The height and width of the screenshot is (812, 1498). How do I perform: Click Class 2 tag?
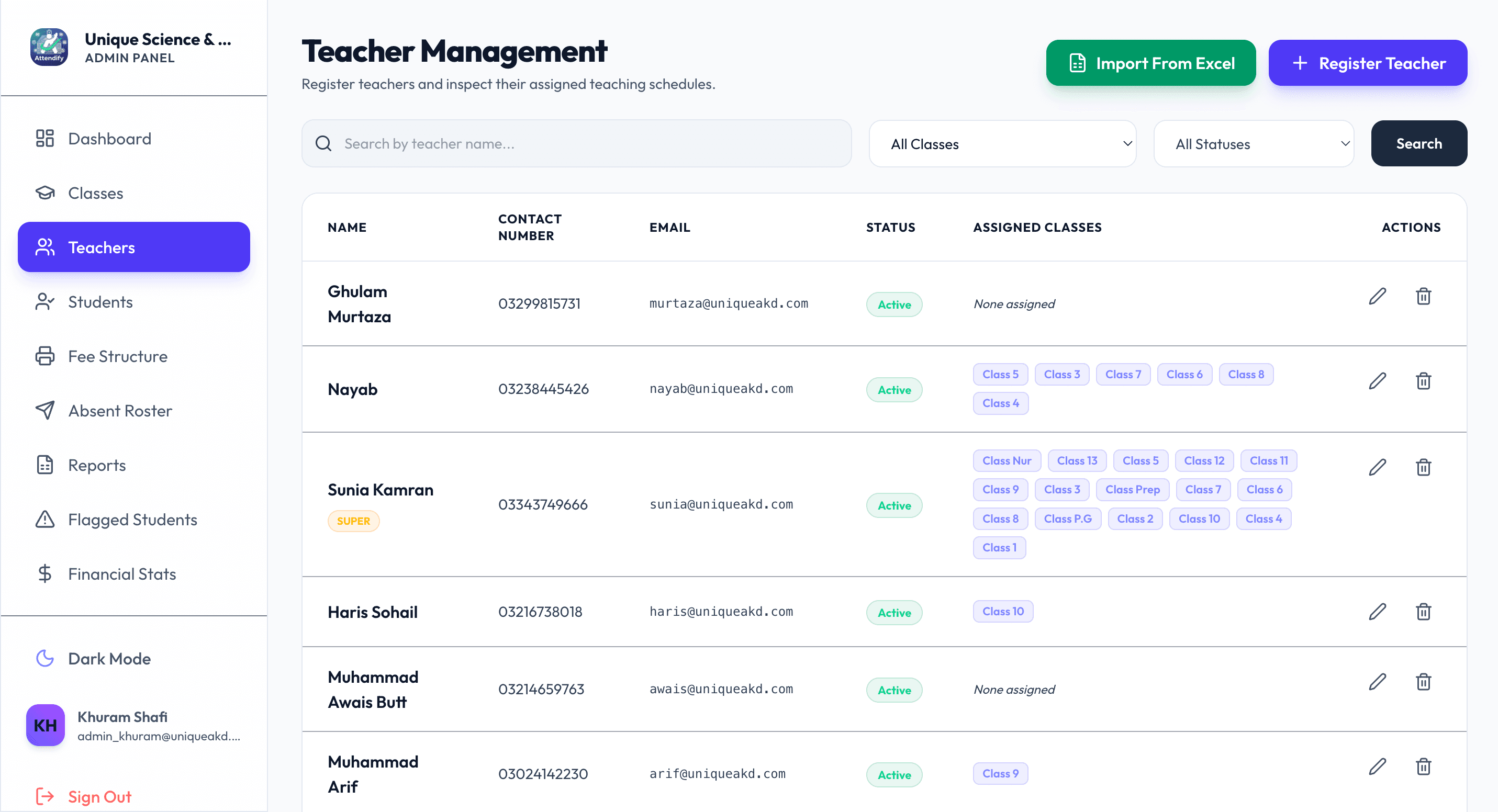[1135, 518]
